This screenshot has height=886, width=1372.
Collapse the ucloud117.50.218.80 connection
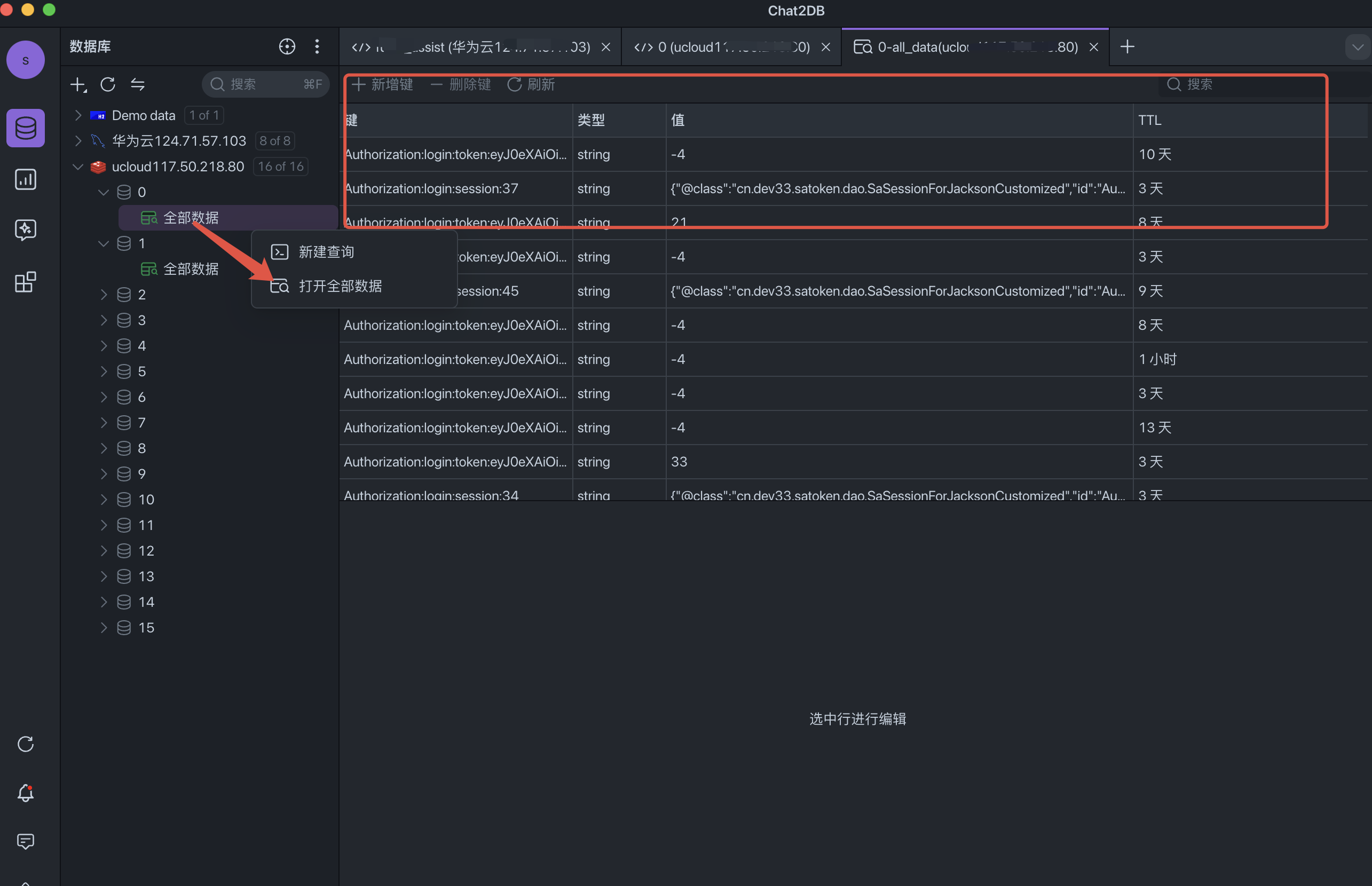coord(78,167)
